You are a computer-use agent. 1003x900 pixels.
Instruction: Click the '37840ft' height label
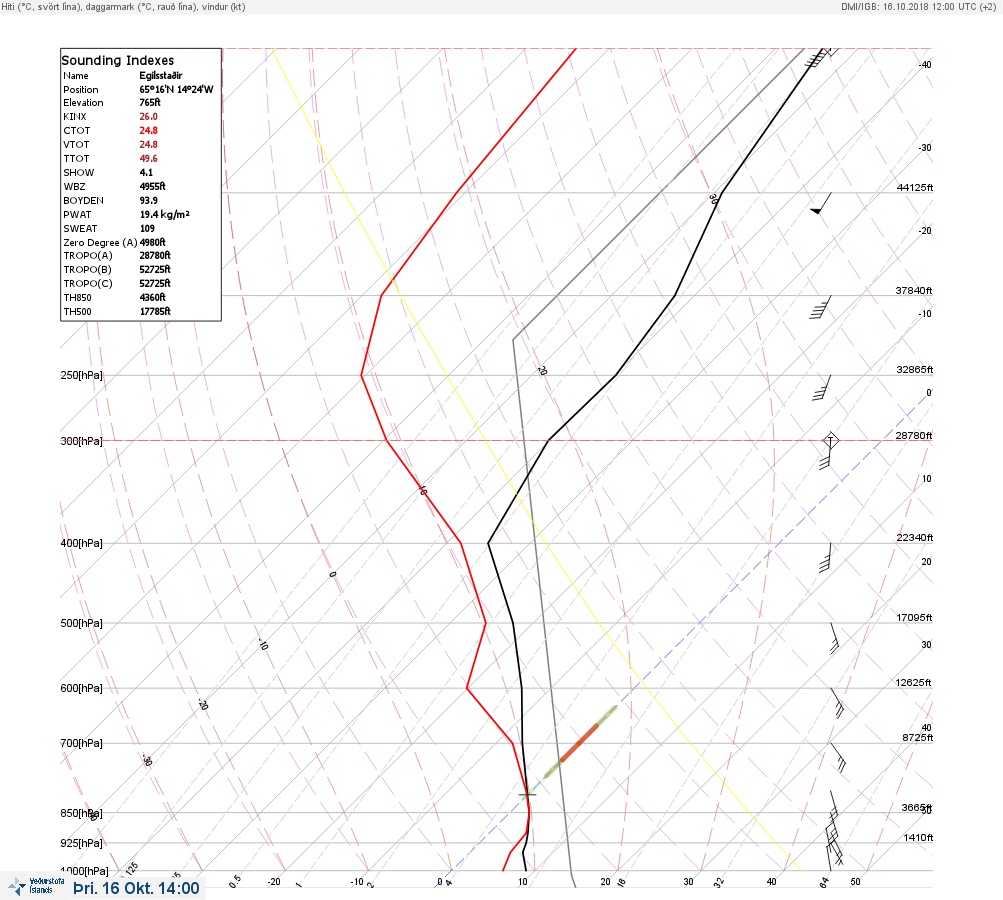pyautogui.click(x=913, y=290)
